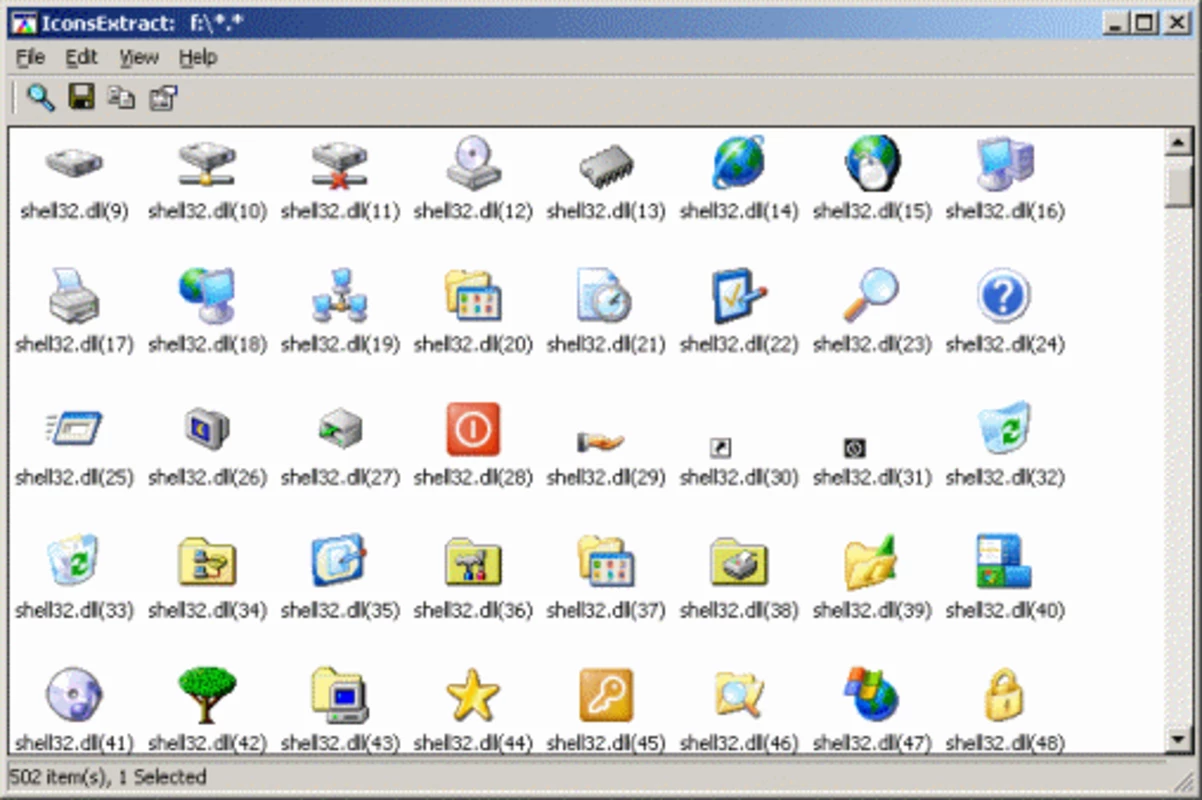Select the checkmark panel icon shell32.dll(22)
Viewport: 1202px width, 800px height.
coord(739,296)
